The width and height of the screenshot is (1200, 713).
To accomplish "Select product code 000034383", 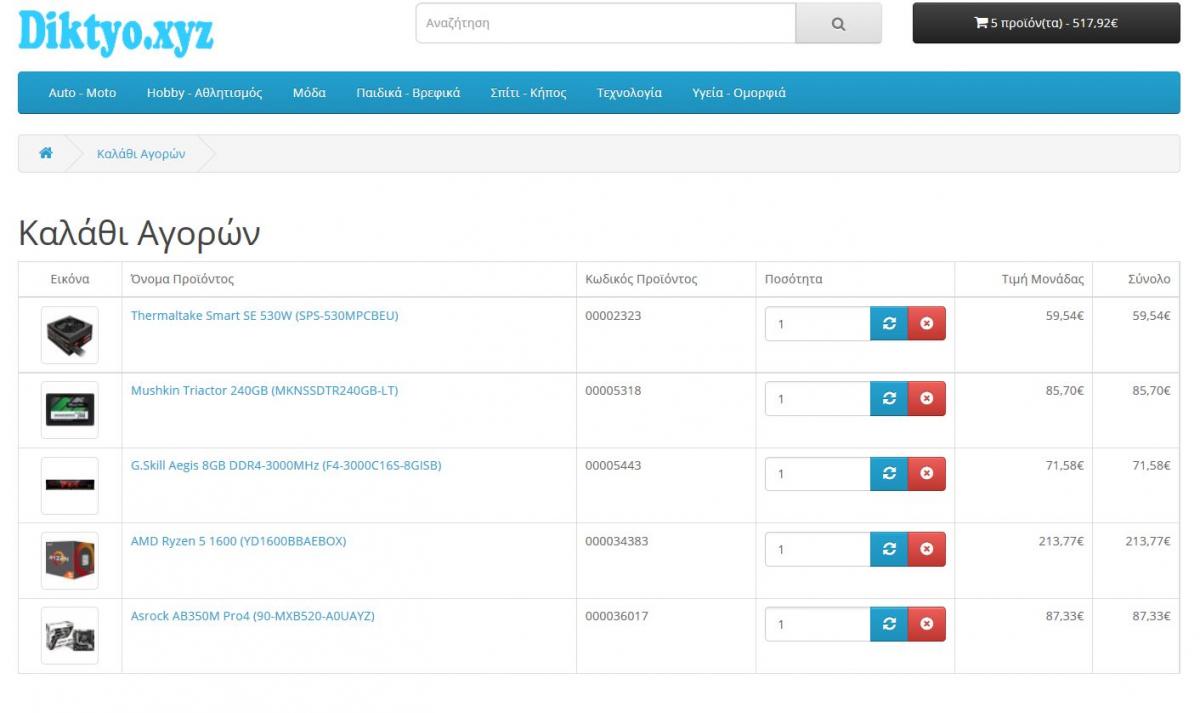I will pyautogui.click(x=617, y=541).
